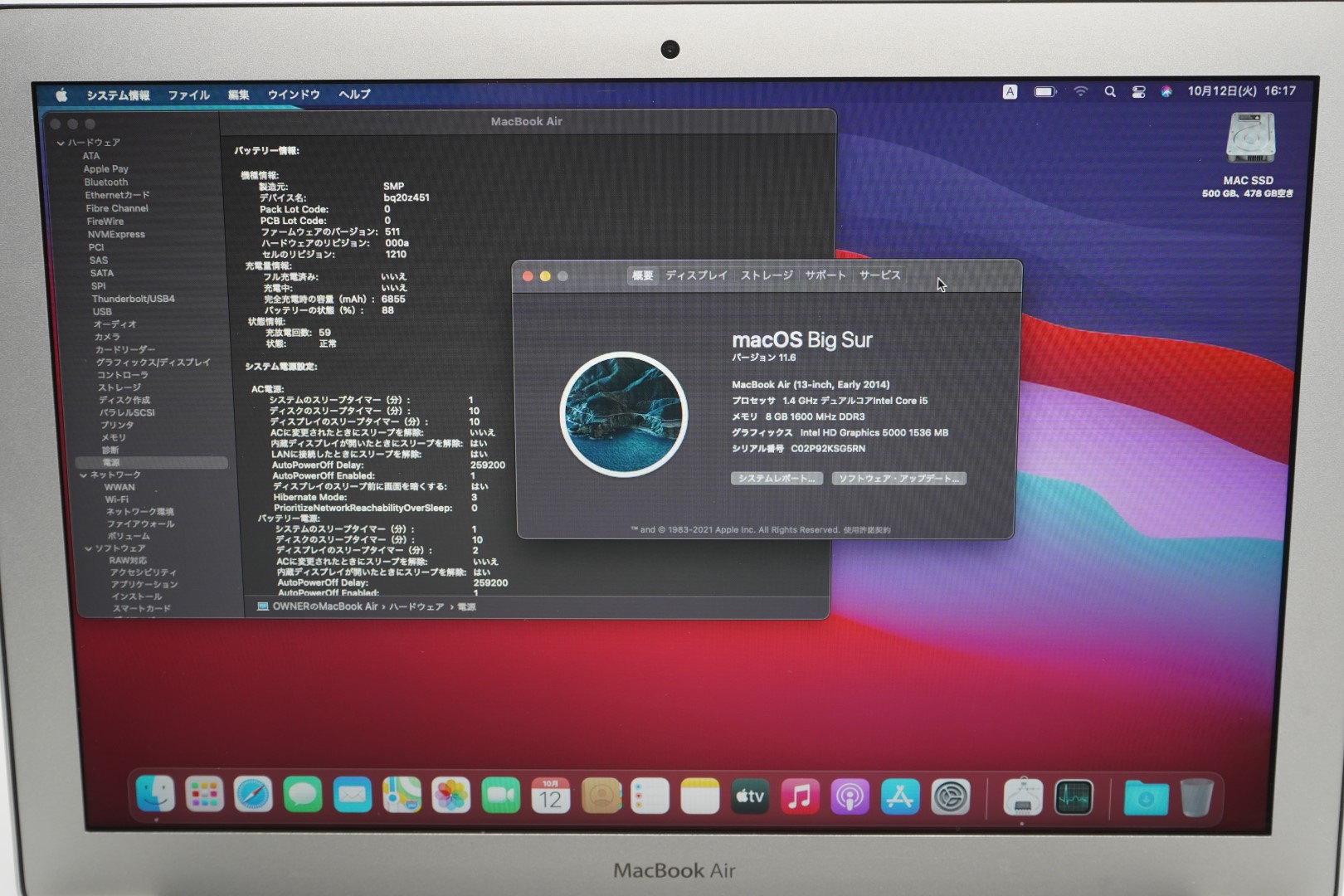
Task: Open Mail app in the Dock
Action: [x=352, y=796]
